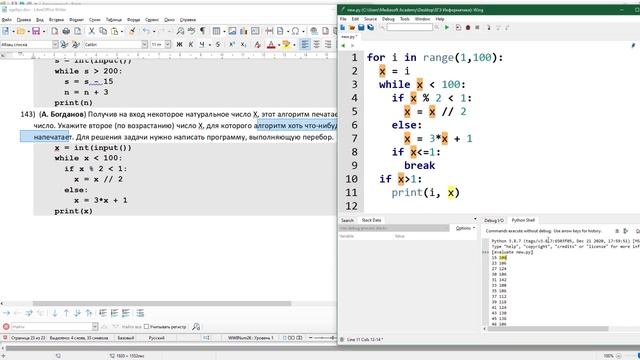Click the Paste clipboard icon in Writer
The image size is (640, 360).
(x=115, y=31)
